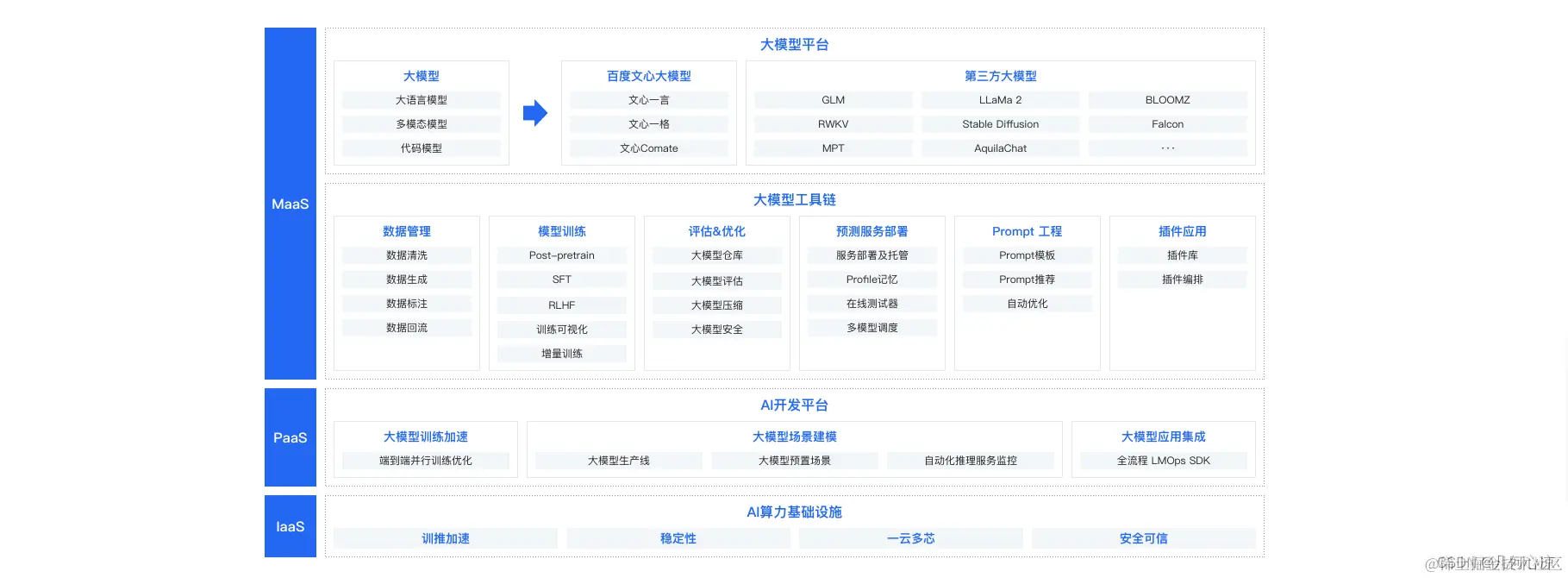Viewport: 1568px width, 578px height.
Task: Select the 代码模型 item
Action: (422, 148)
